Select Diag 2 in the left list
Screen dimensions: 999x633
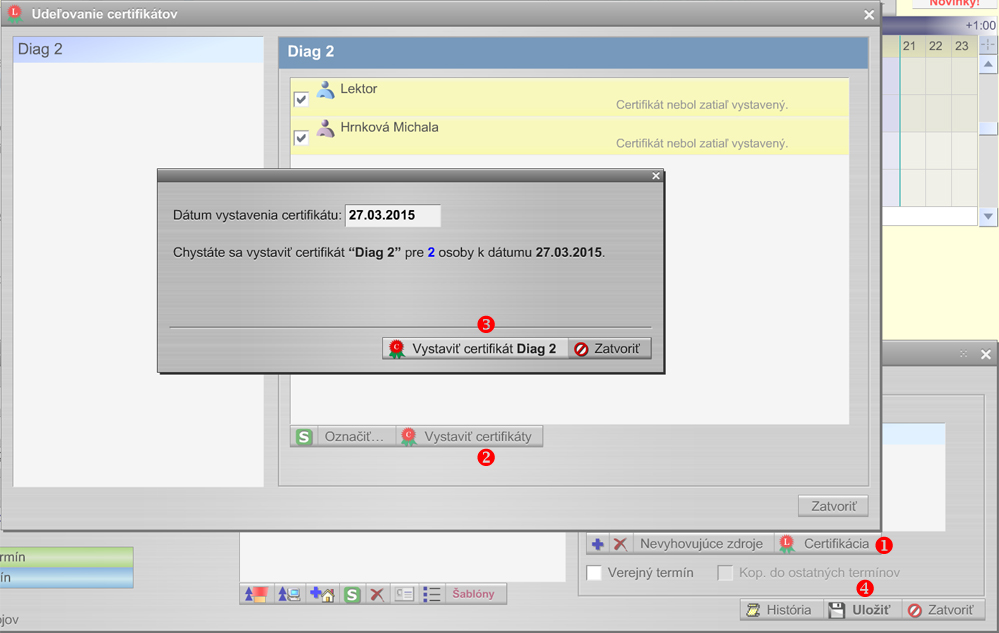(138, 49)
